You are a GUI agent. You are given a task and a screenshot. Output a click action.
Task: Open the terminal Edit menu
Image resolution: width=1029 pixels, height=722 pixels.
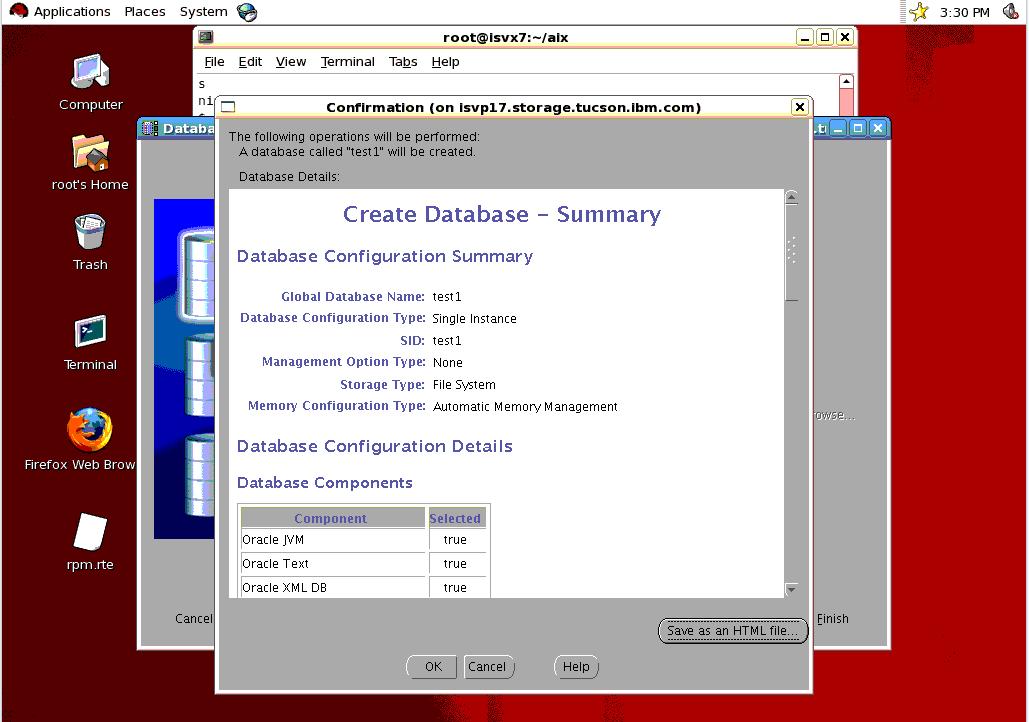tap(250, 62)
